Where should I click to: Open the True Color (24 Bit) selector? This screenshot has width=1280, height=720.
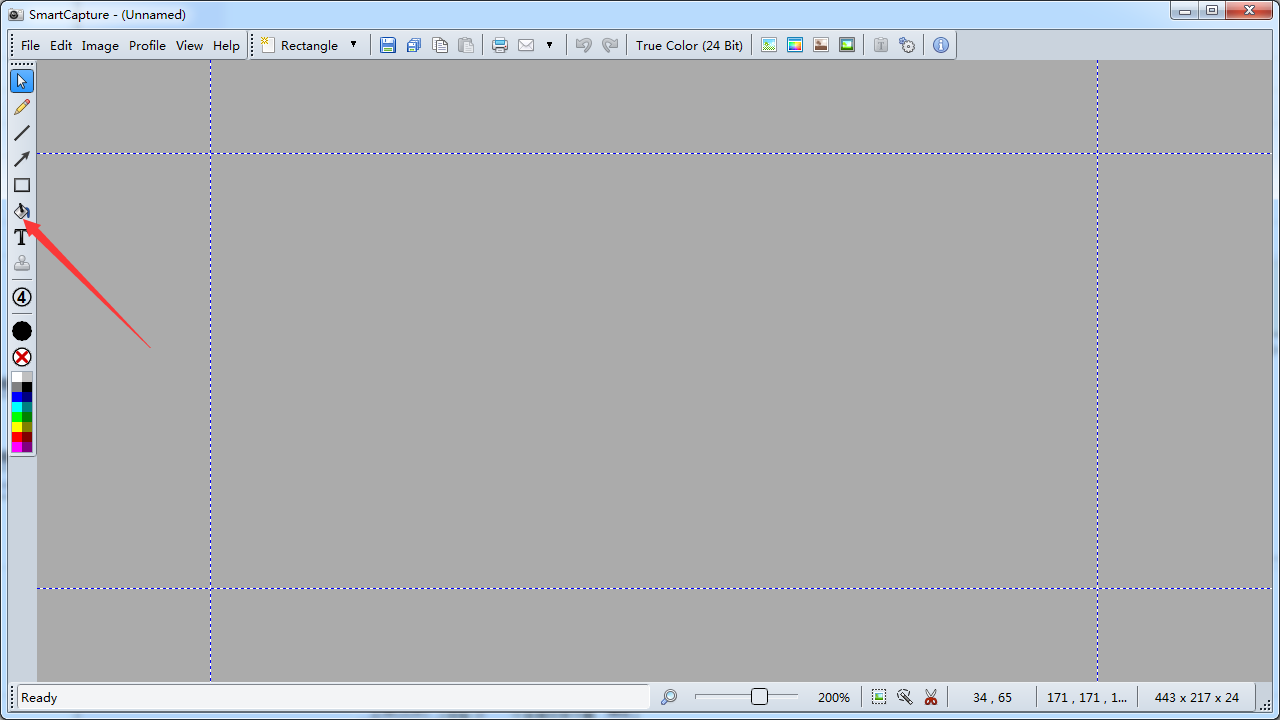pos(689,45)
